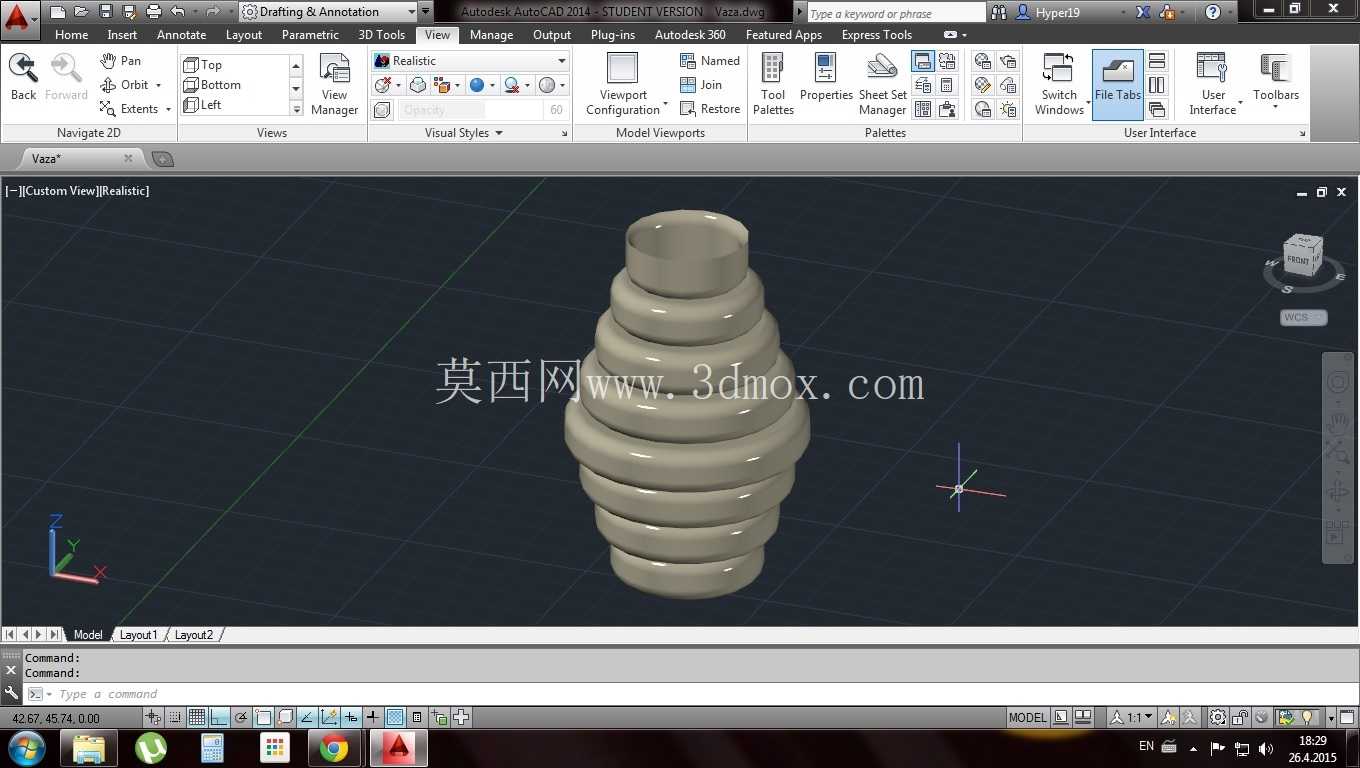Click the Save icon in quick access
This screenshot has height=768, width=1360.
(x=105, y=12)
